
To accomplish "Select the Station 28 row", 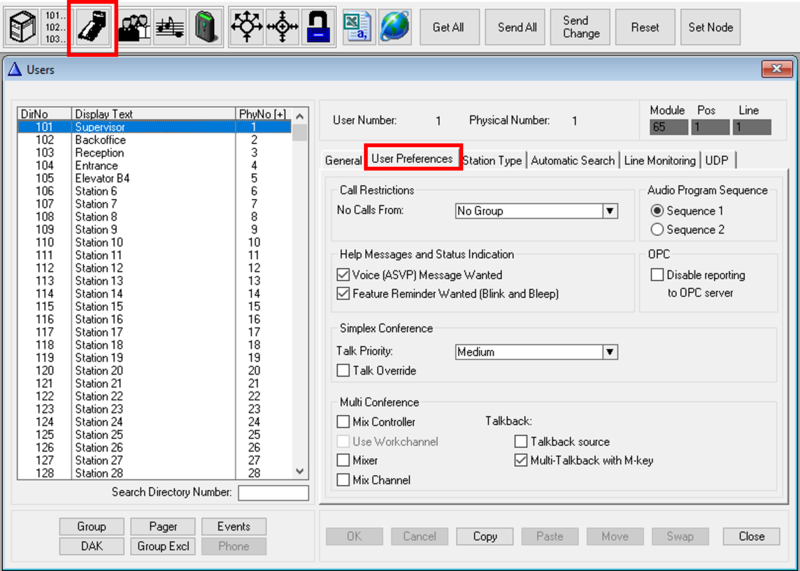I will [155, 473].
